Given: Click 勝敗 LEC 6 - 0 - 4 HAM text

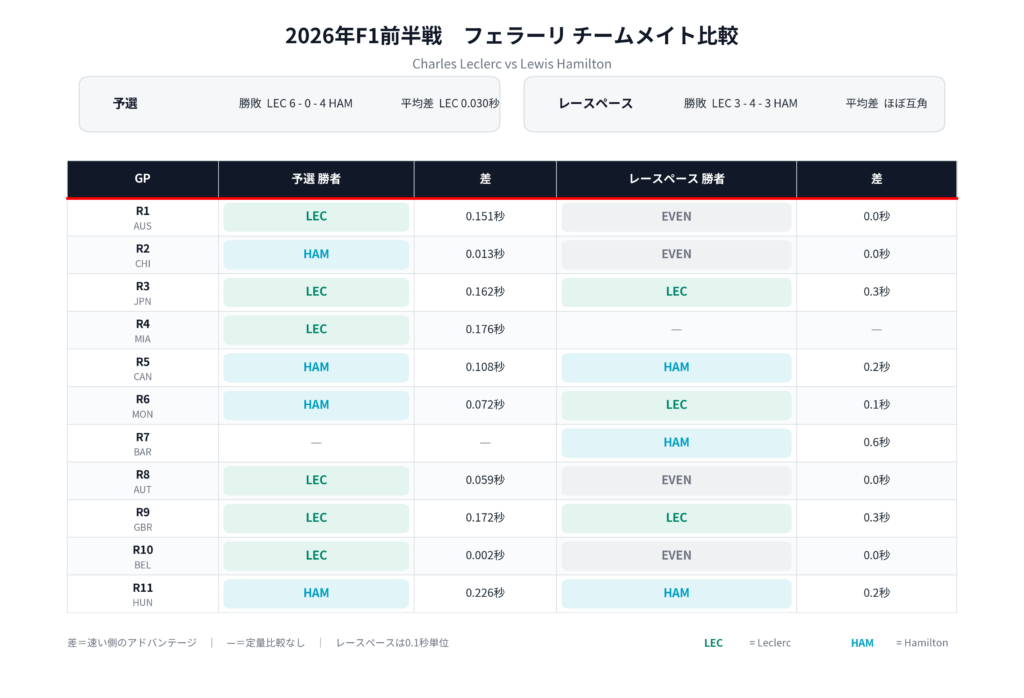Looking at the screenshot, I should [295, 103].
